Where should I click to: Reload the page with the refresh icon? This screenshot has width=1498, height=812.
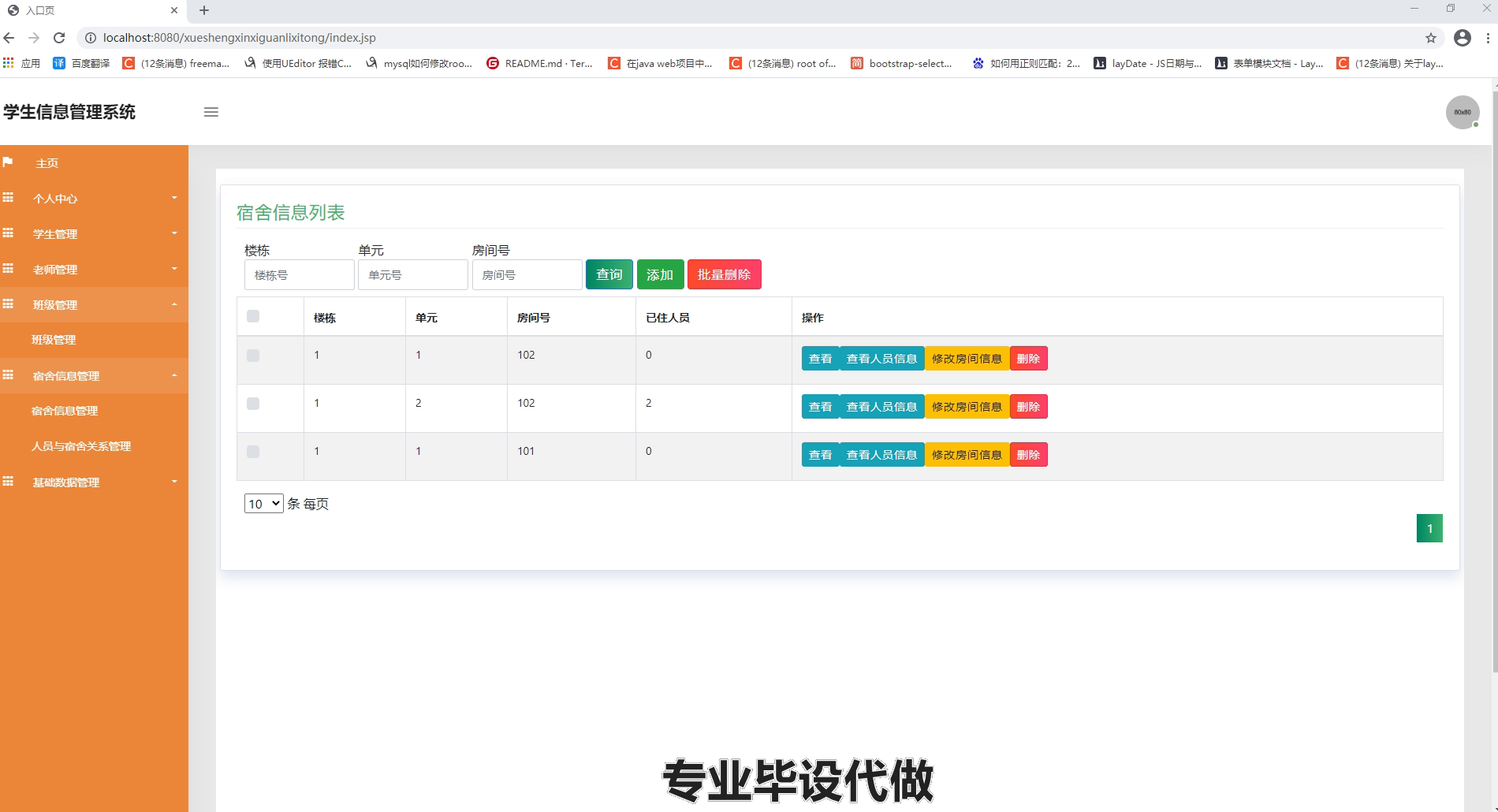tap(59, 38)
